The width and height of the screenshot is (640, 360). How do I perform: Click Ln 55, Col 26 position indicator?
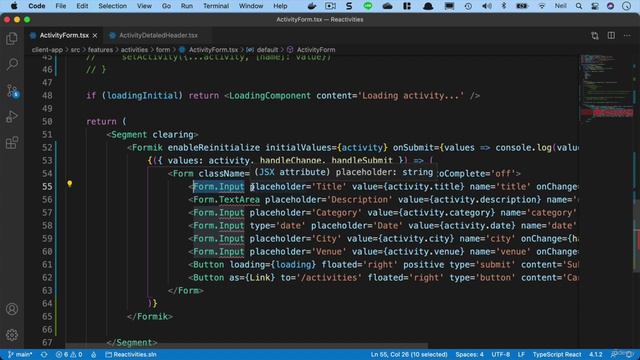(x=409, y=354)
